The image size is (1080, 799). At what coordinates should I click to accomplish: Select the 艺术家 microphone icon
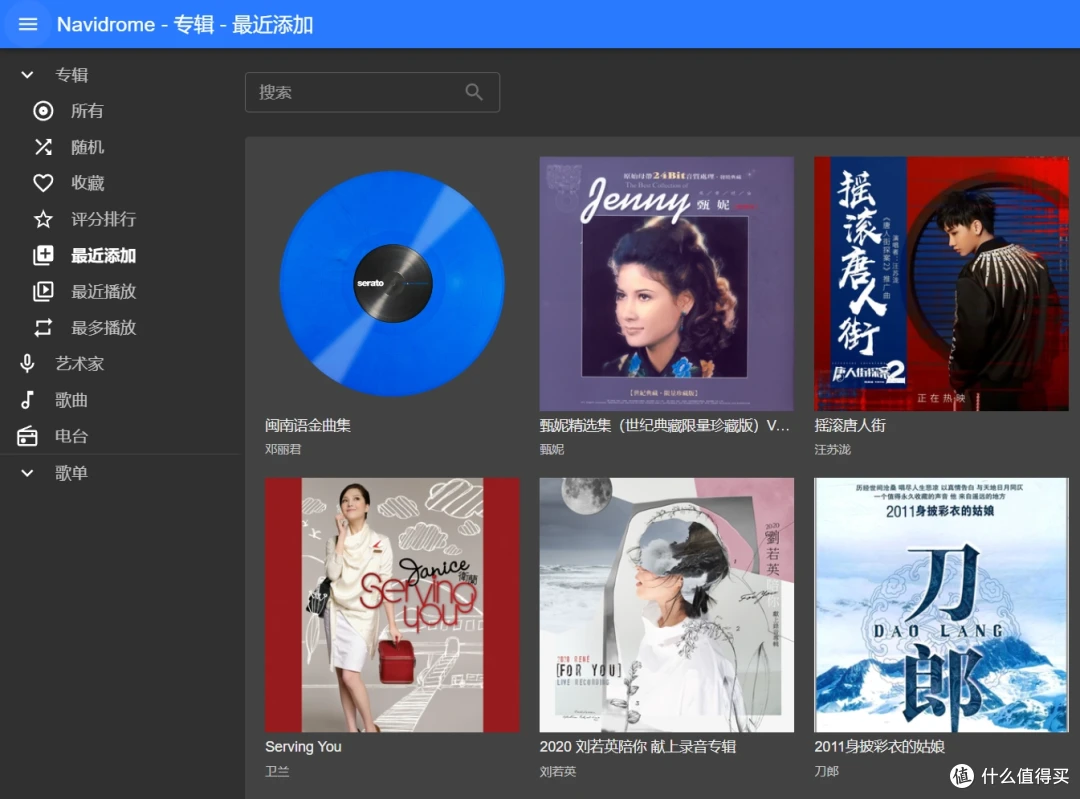click(27, 363)
